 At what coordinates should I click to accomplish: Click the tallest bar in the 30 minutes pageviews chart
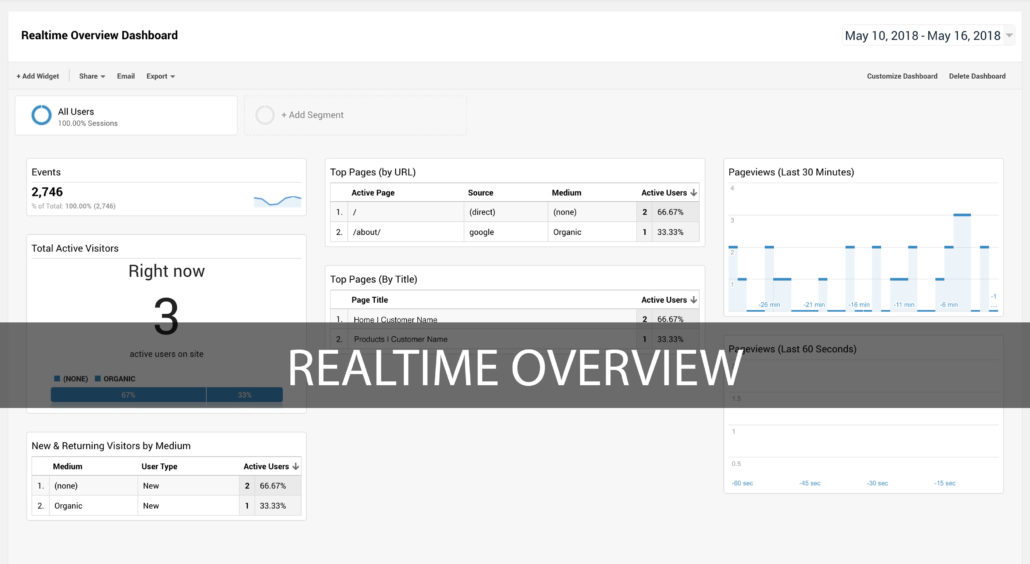(962, 262)
